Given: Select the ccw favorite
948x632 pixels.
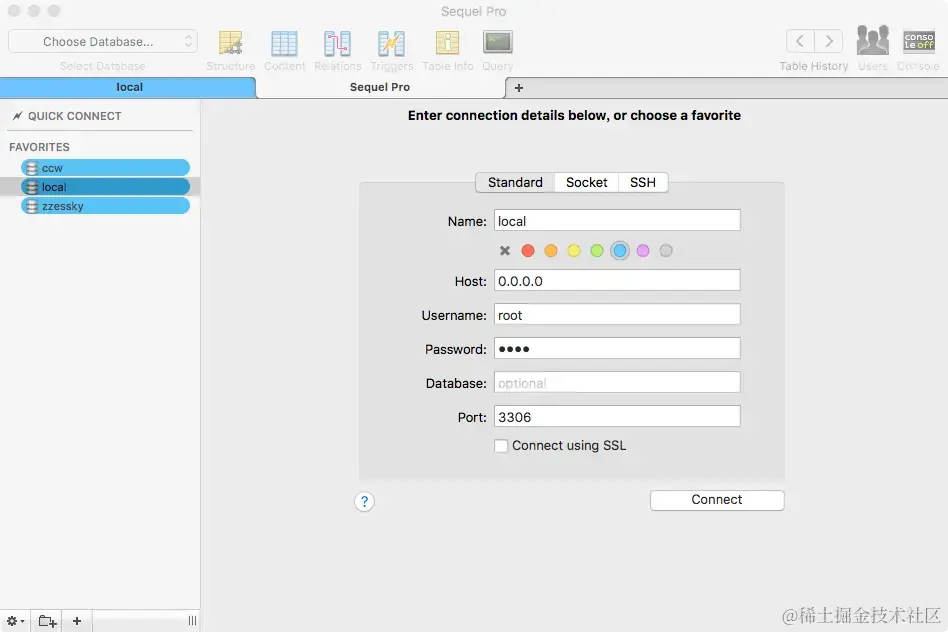Looking at the screenshot, I should point(105,168).
